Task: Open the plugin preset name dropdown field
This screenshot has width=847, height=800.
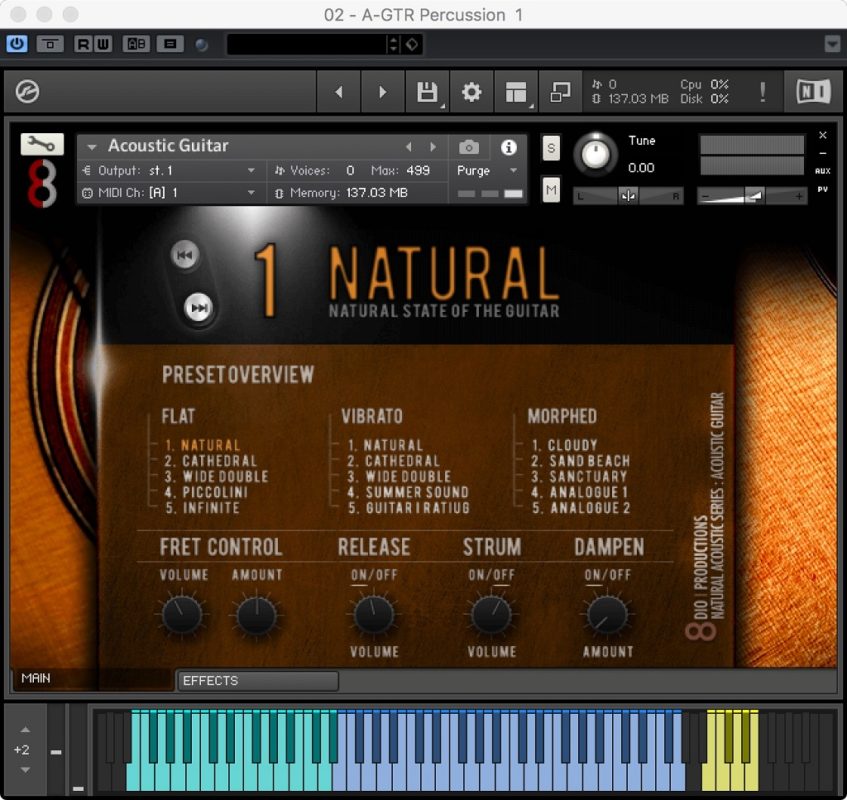Action: 307,44
